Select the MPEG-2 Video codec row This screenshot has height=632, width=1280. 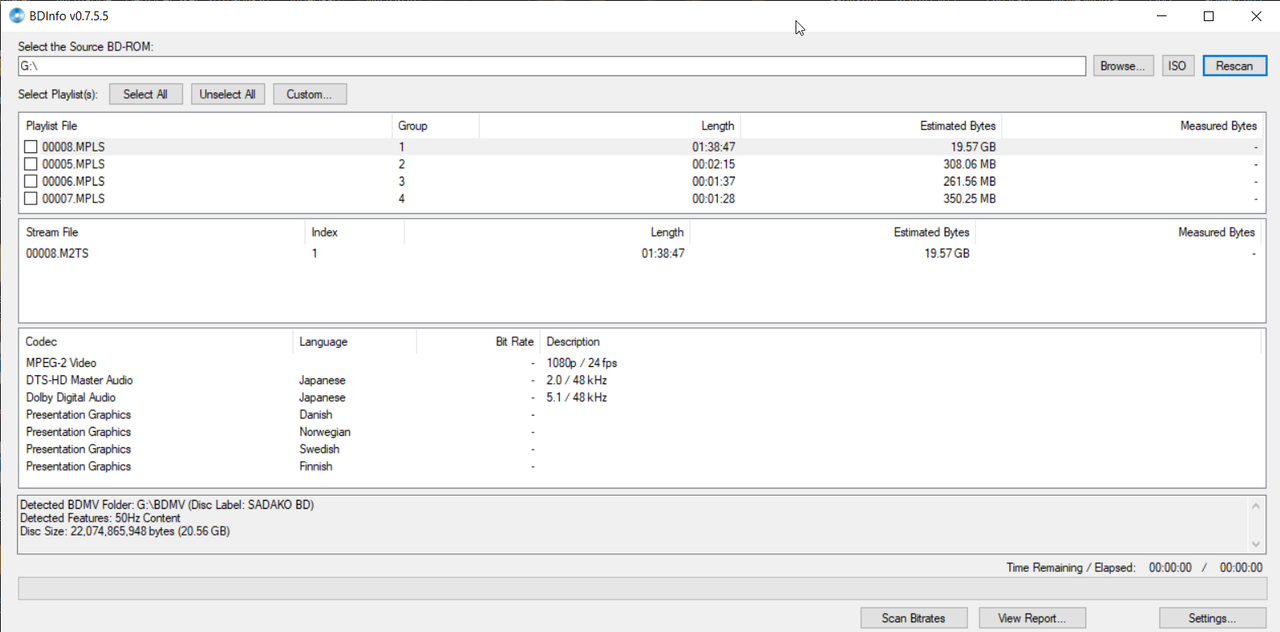[x=640, y=363]
